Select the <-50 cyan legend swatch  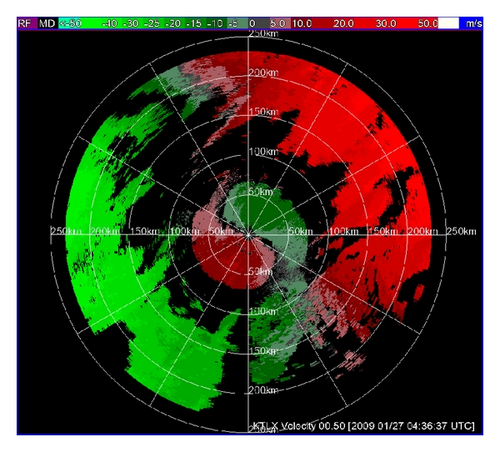[70, 24]
